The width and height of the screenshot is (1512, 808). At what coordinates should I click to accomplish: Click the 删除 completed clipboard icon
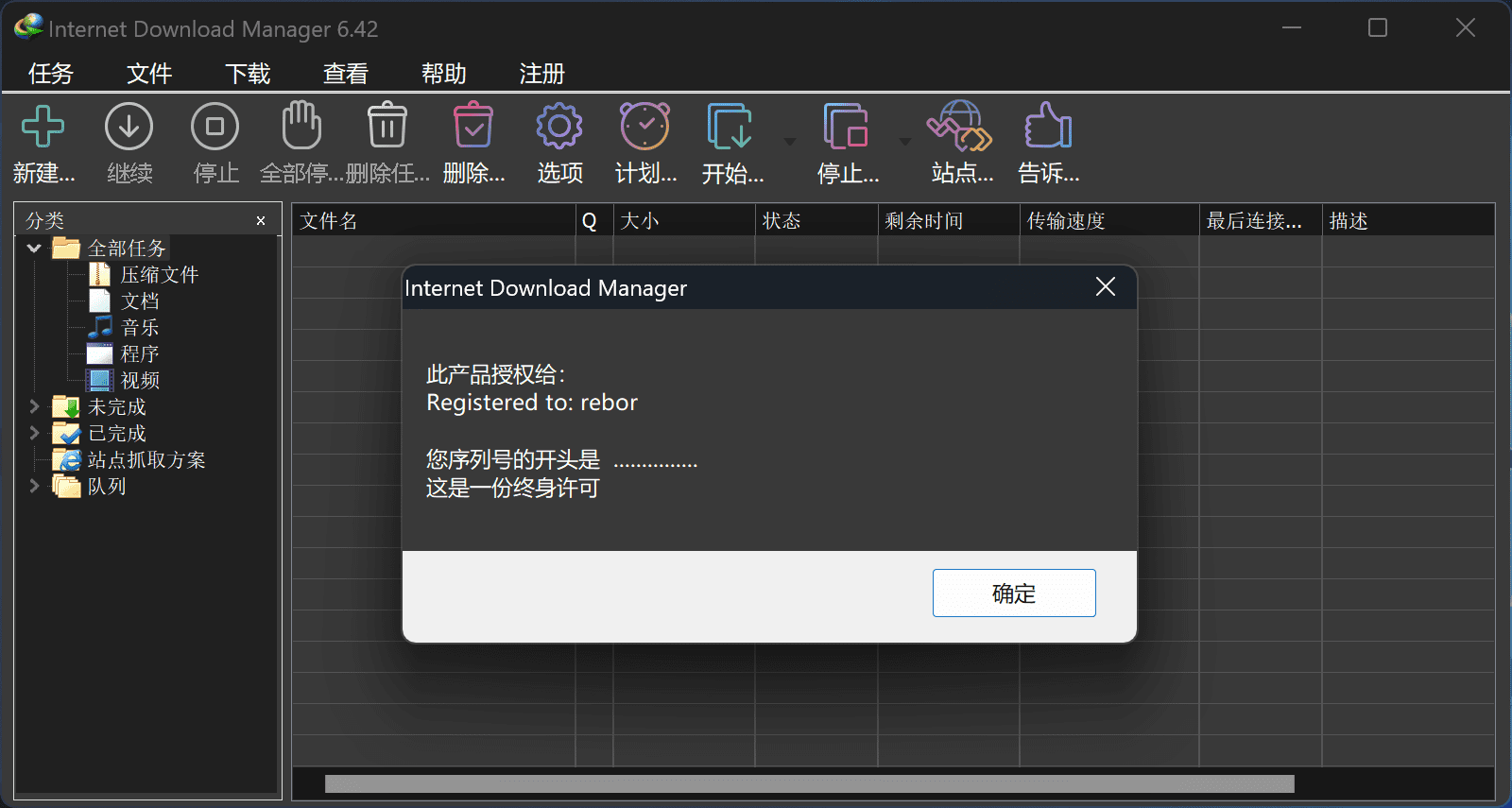pyautogui.click(x=473, y=125)
